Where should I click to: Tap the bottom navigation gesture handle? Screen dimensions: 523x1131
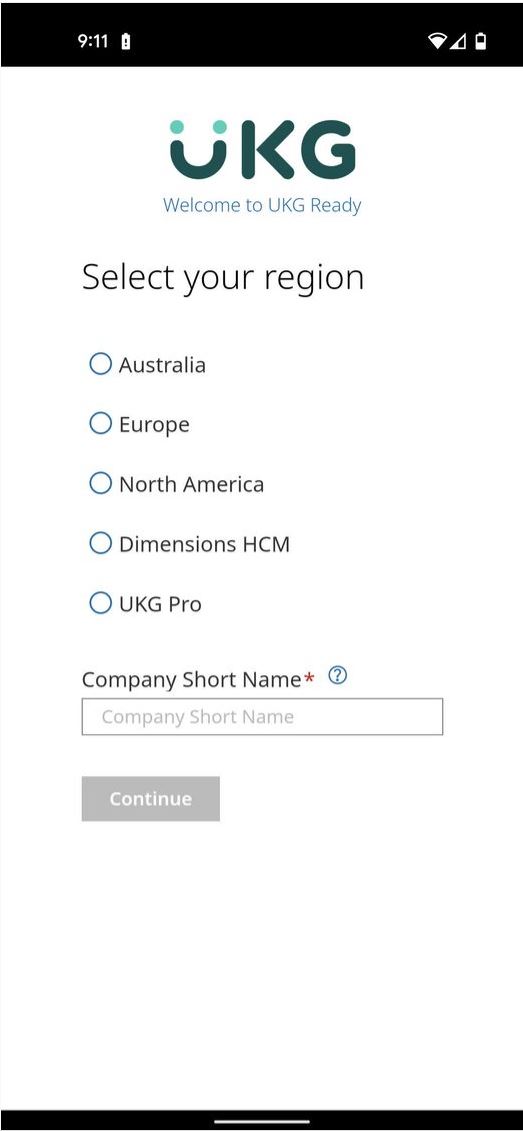pyautogui.click(x=262, y=1122)
